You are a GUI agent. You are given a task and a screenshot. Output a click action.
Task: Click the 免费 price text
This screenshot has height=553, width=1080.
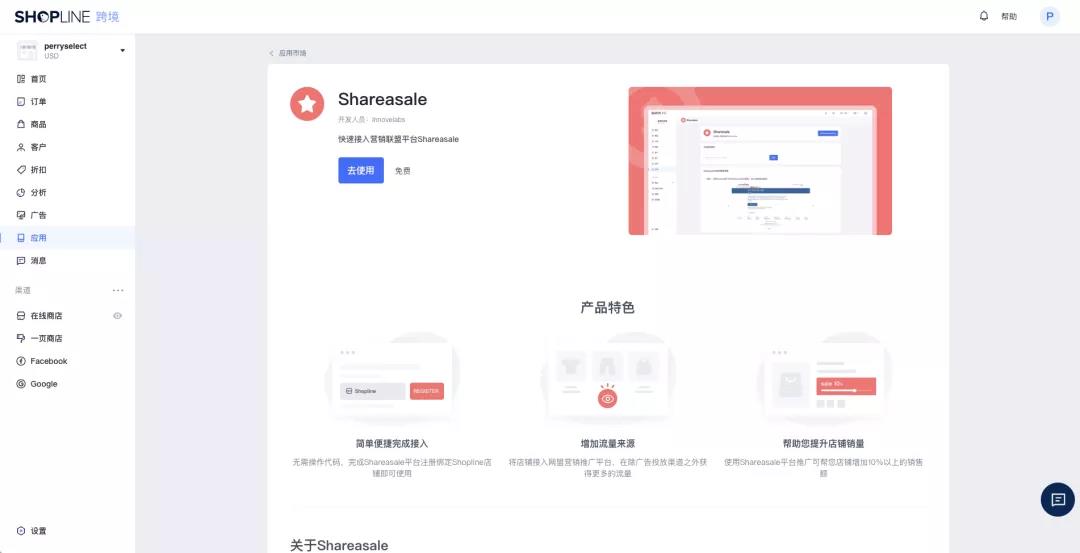[x=403, y=171]
